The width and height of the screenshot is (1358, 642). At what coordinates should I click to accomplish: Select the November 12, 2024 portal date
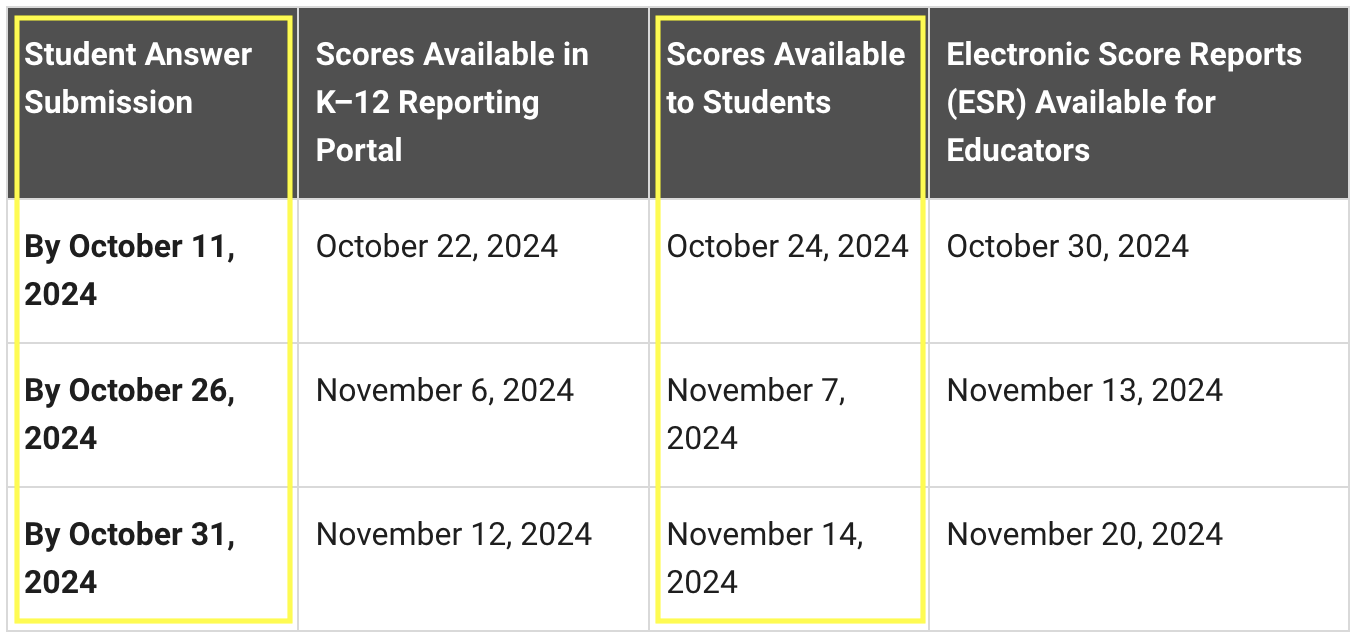click(454, 534)
